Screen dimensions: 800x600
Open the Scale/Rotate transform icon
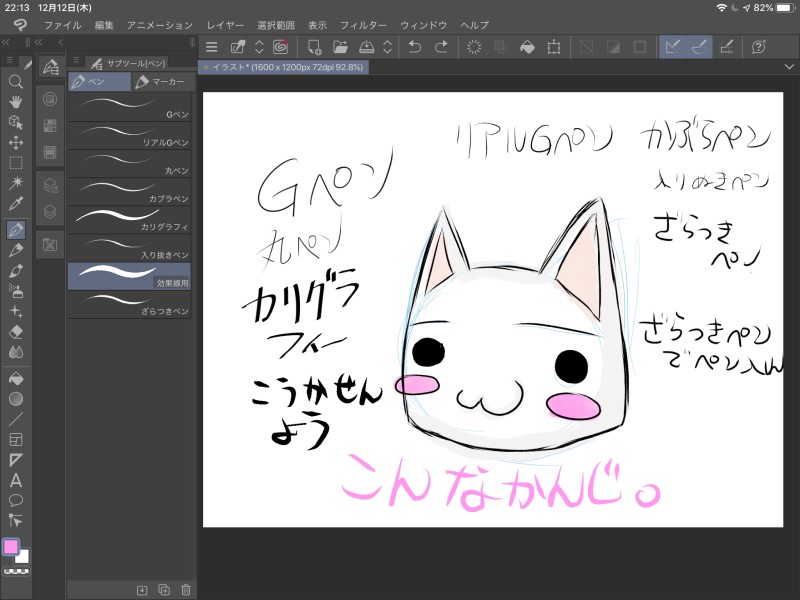(554, 47)
